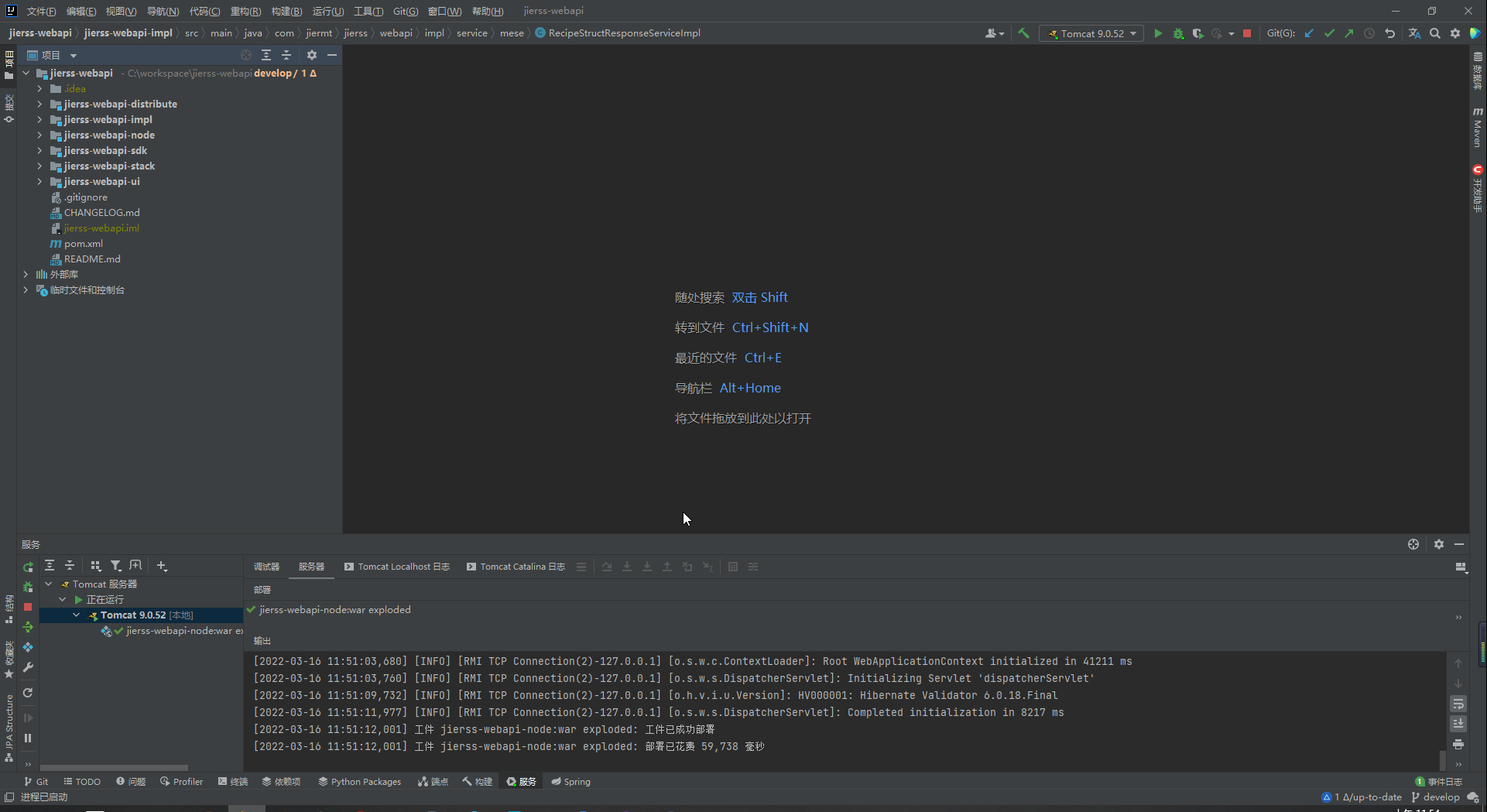Viewport: 1487px width, 812px height.
Task: Hide the Project panel with the minus icon
Action: tap(332, 55)
